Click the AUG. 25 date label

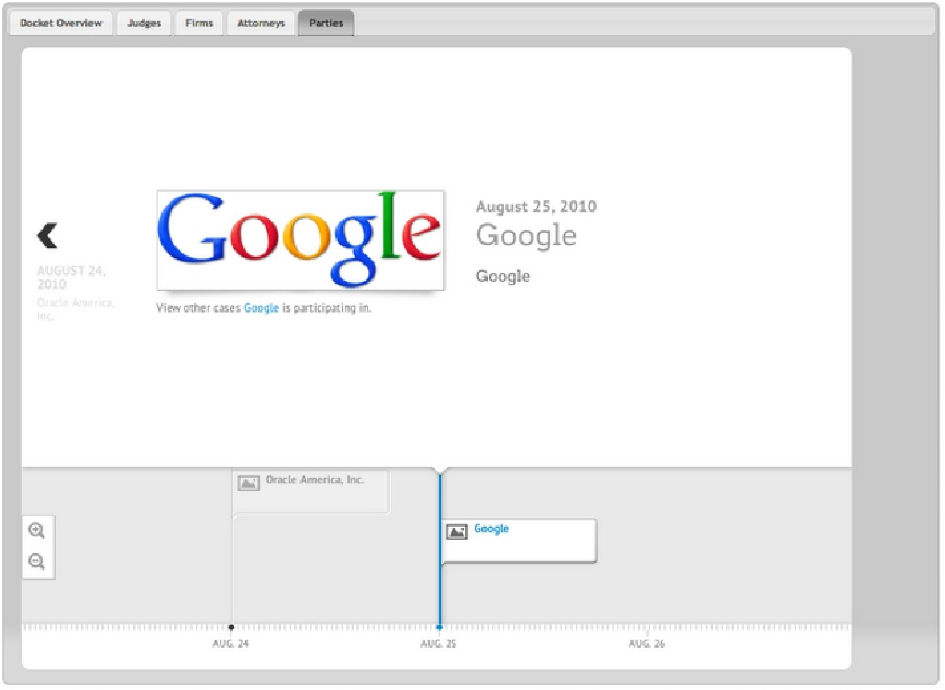(x=438, y=644)
